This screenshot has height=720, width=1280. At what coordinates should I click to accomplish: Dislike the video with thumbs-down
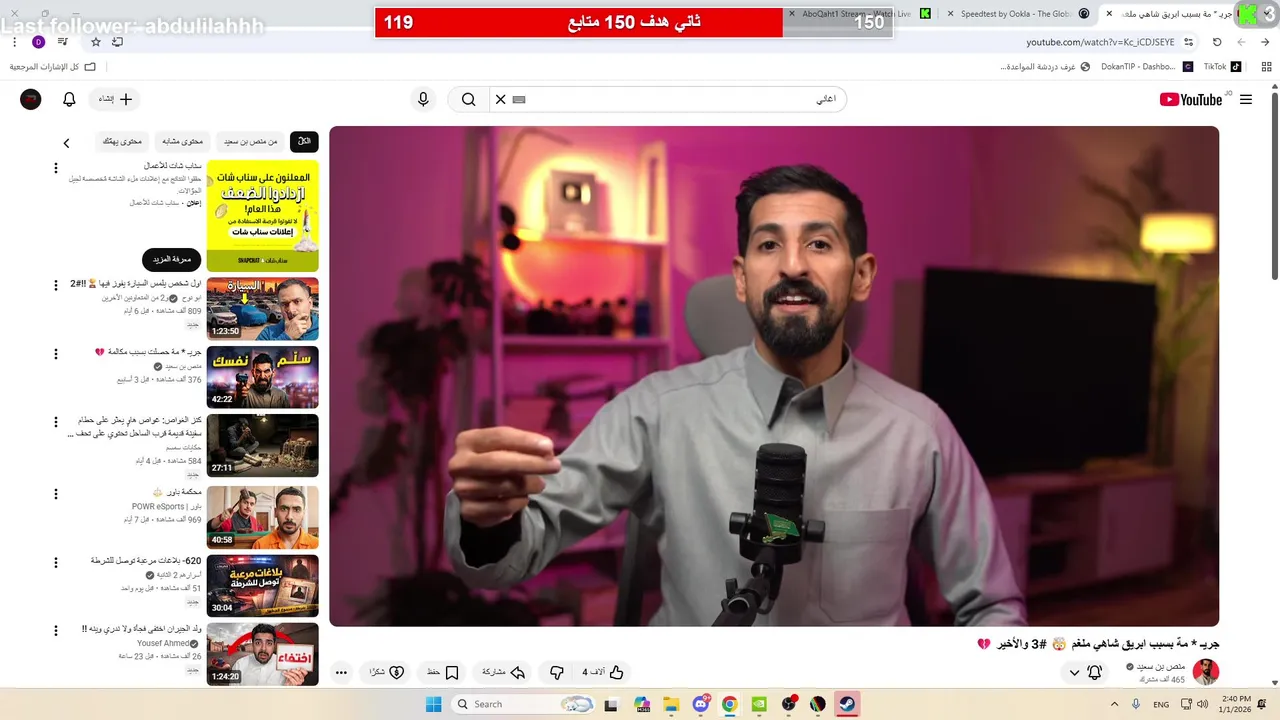pos(557,672)
